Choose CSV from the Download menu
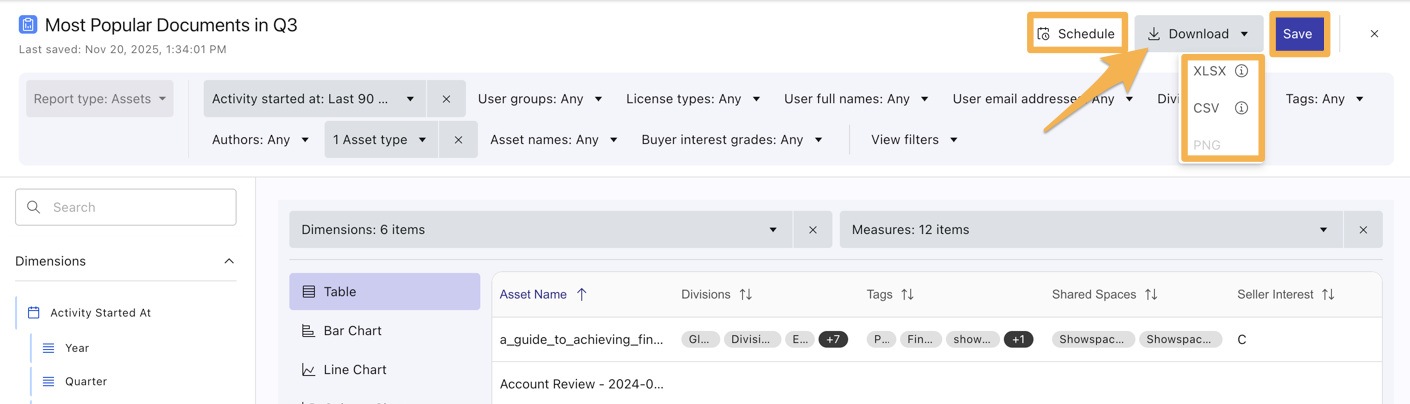The width and height of the screenshot is (1410, 404). (1206, 108)
